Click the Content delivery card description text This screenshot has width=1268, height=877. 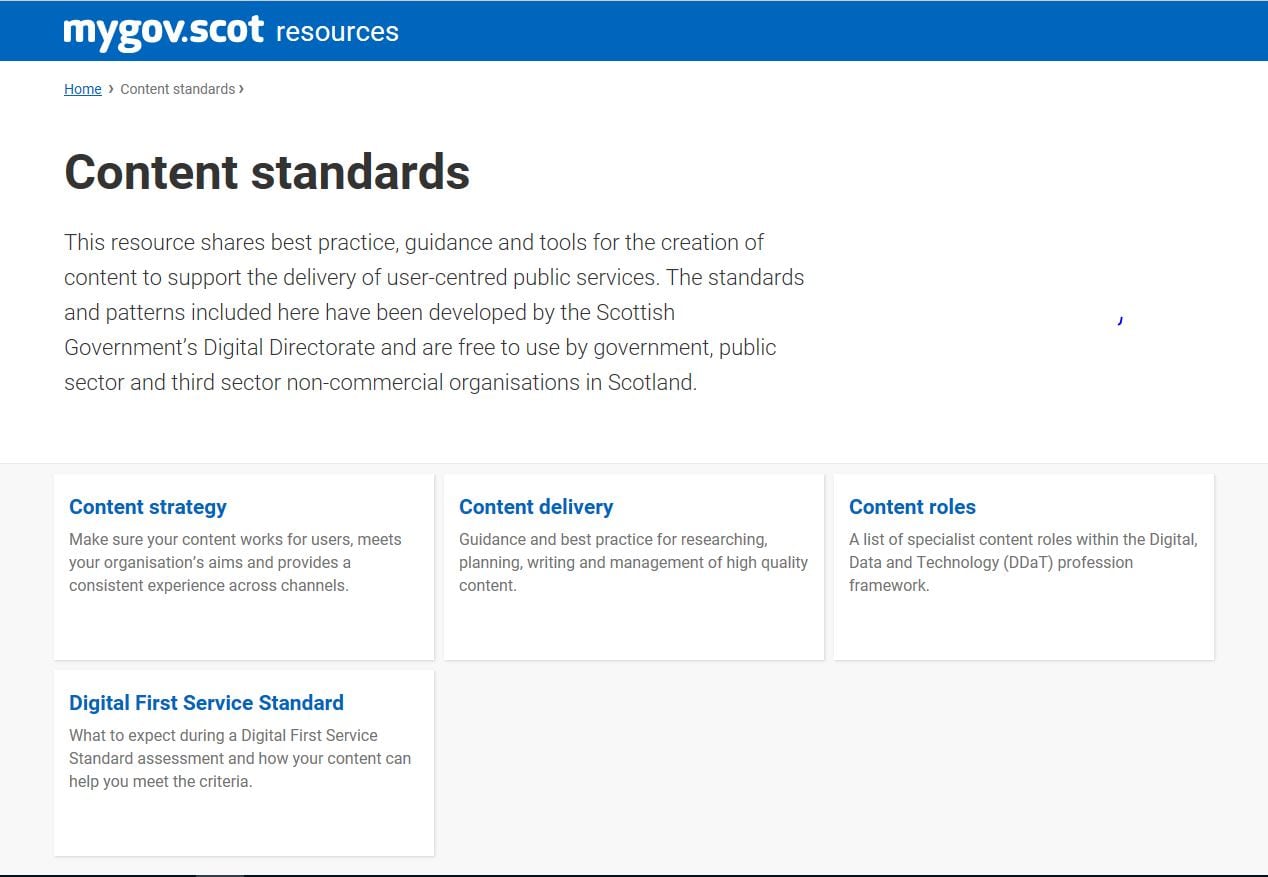(633, 562)
